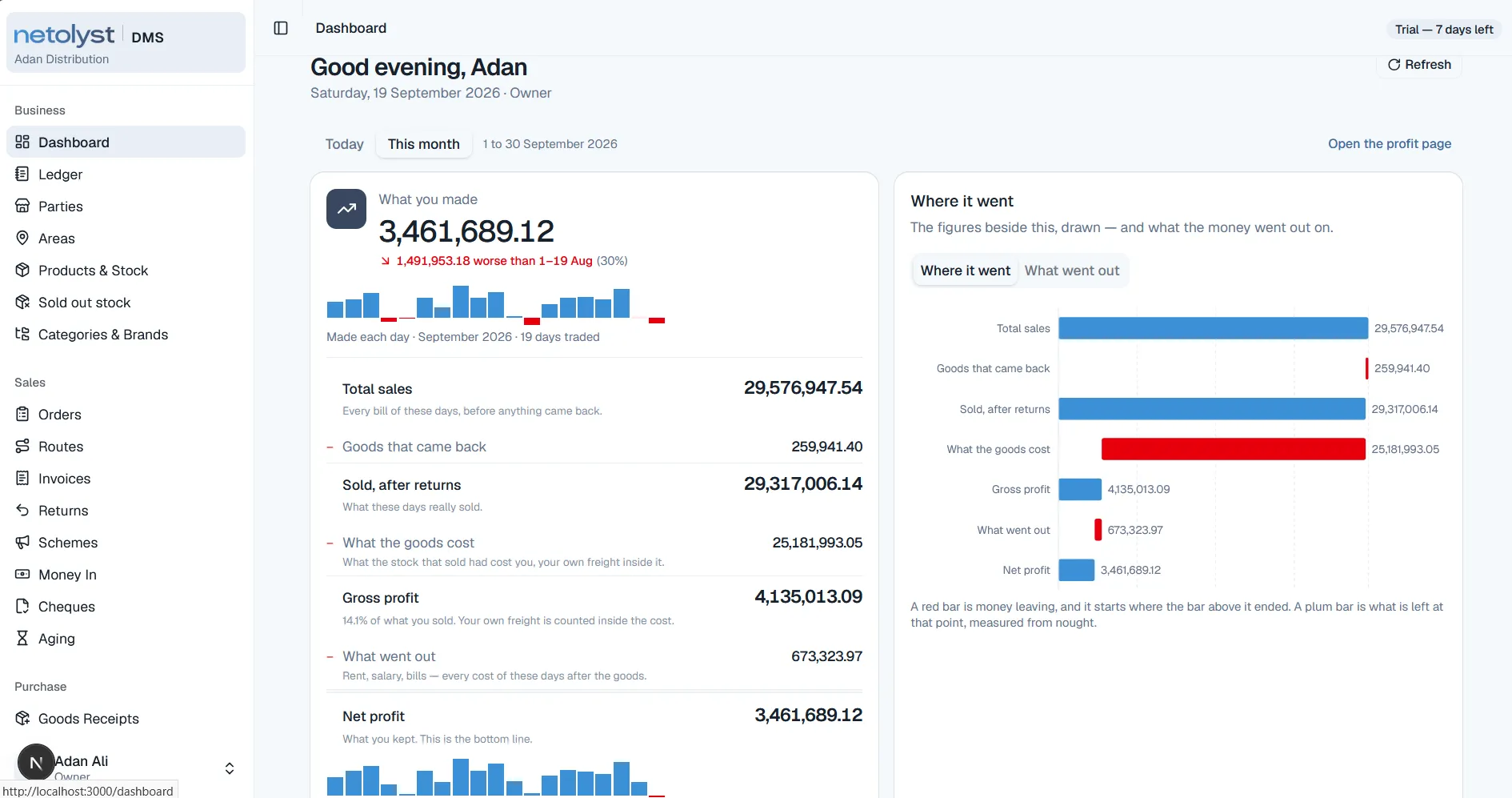The height and width of the screenshot is (798, 1512).
Task: Click the Dashboard breadcrumb title
Action: pyautogui.click(x=351, y=28)
